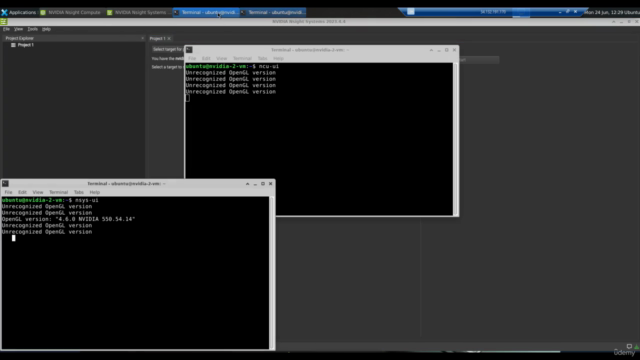Image resolution: width=640 pixels, height=360 pixels.
Task: Open the View menu in Nsight Systems
Action: tap(18, 29)
